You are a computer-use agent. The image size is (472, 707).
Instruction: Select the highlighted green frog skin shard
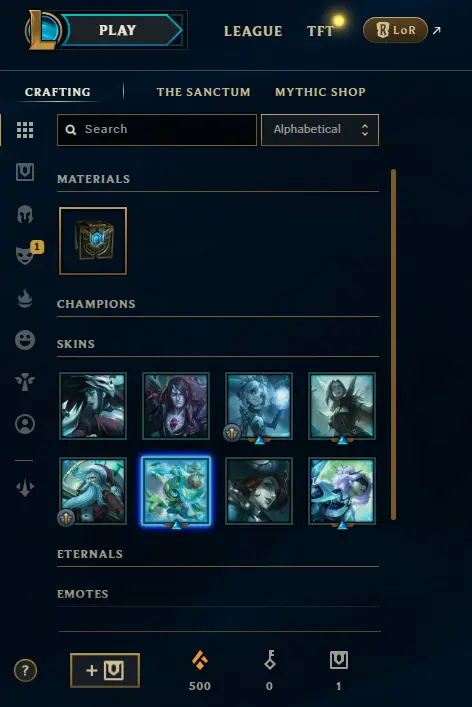(176, 491)
